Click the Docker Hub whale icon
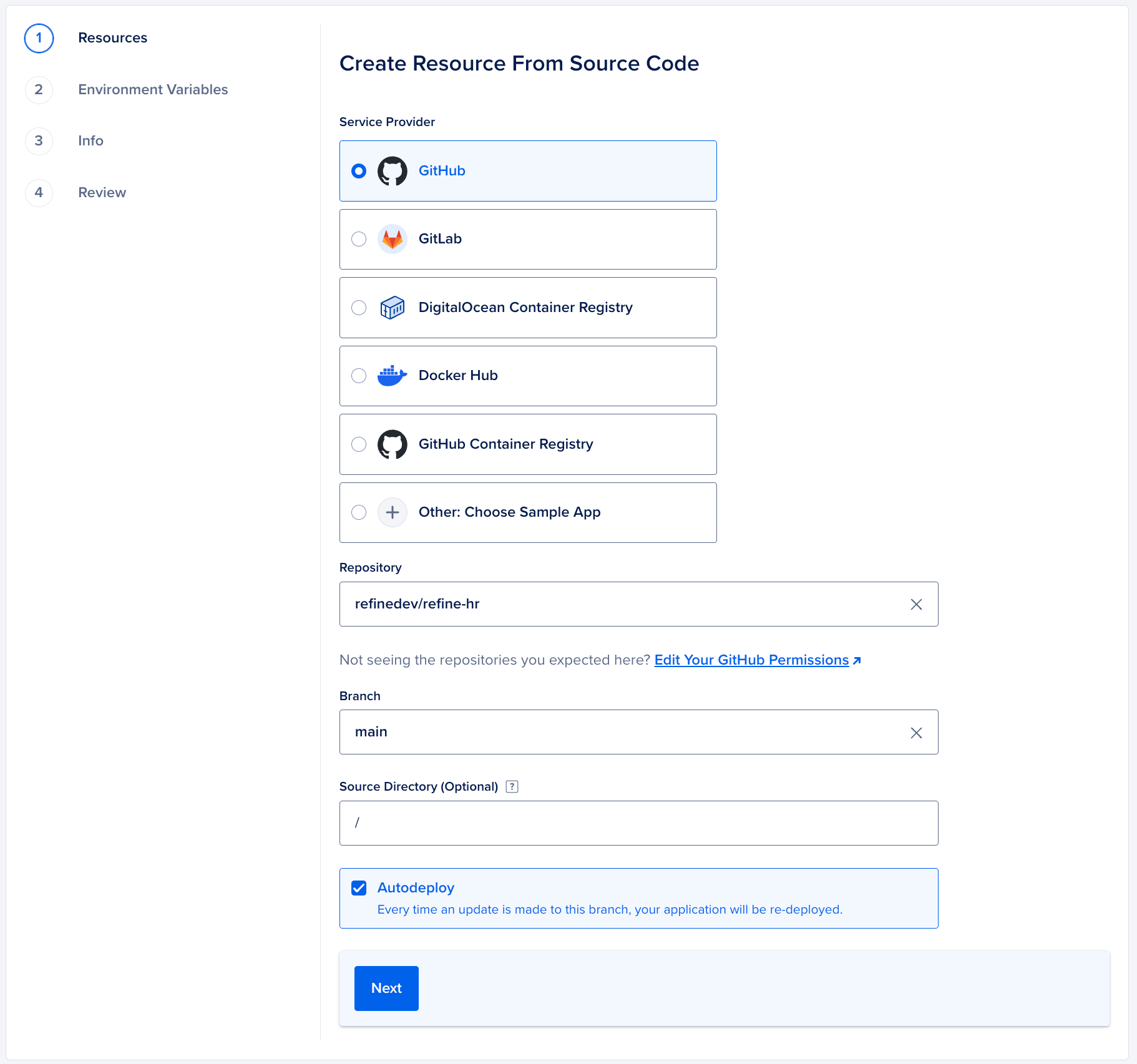Viewport: 1137px width, 1064px height. tap(393, 376)
